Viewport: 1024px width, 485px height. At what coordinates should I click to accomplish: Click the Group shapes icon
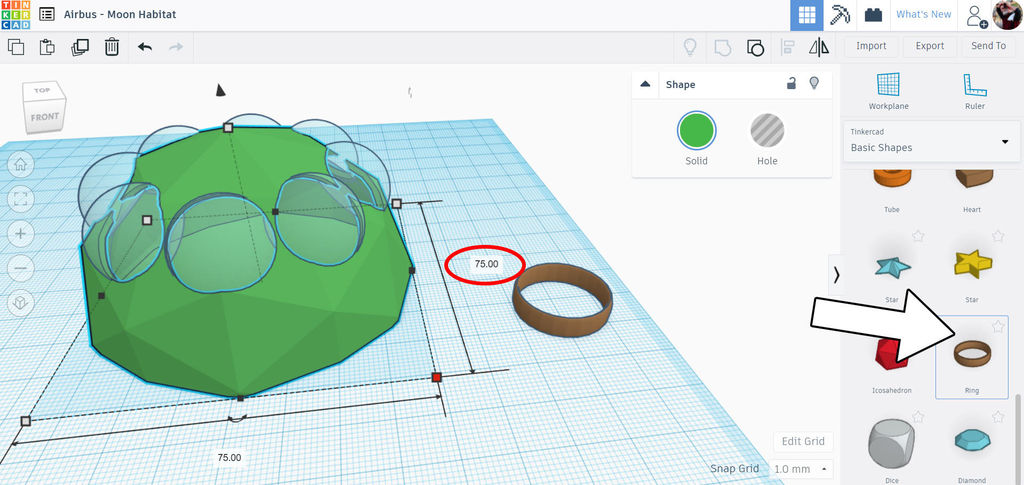tap(722, 47)
